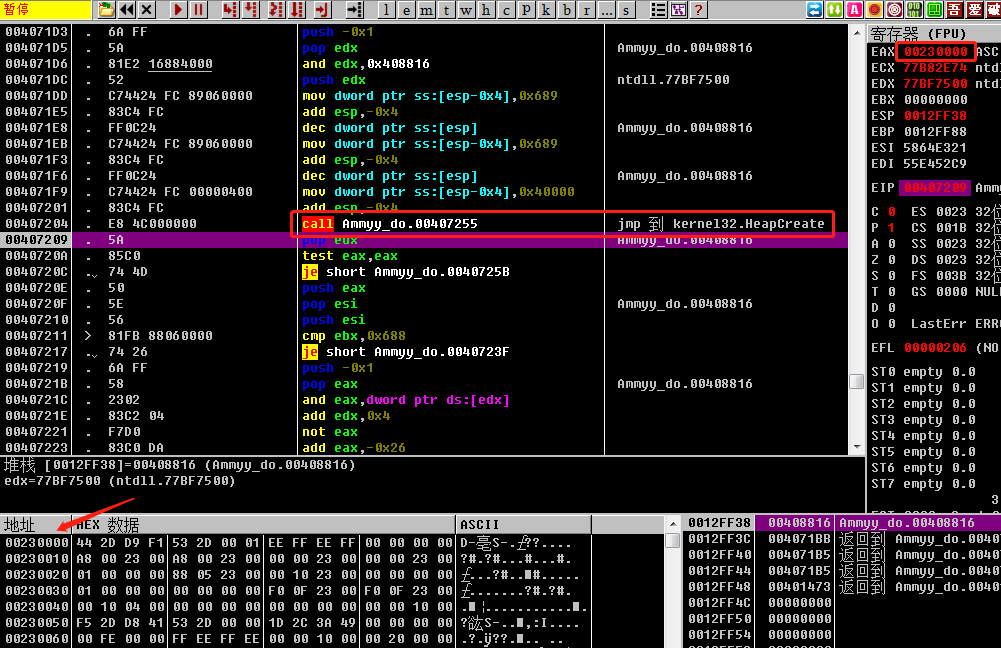Click the green up-down arrows plugin icon

pos(834,10)
